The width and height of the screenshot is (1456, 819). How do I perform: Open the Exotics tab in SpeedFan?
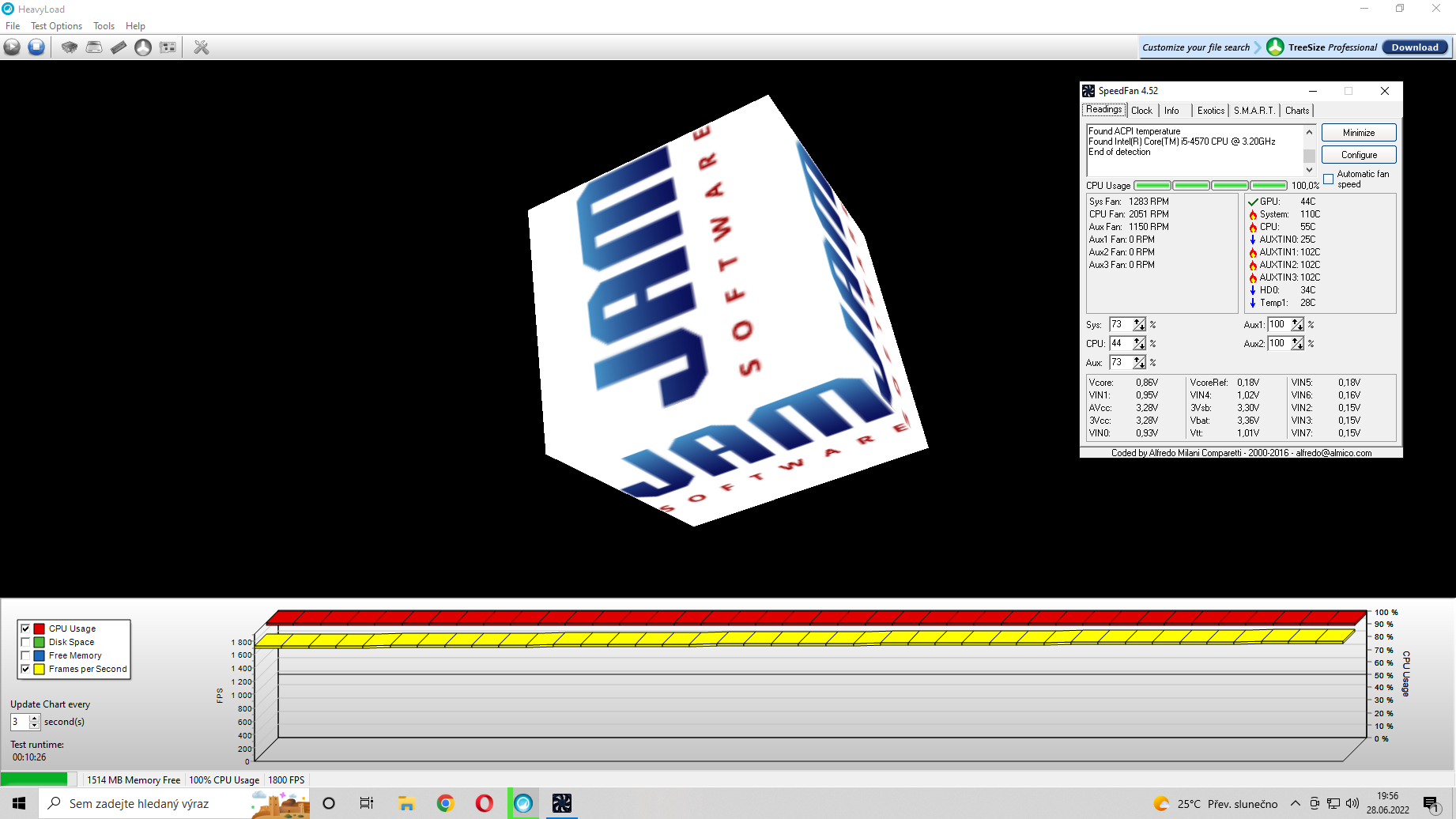click(x=1210, y=111)
